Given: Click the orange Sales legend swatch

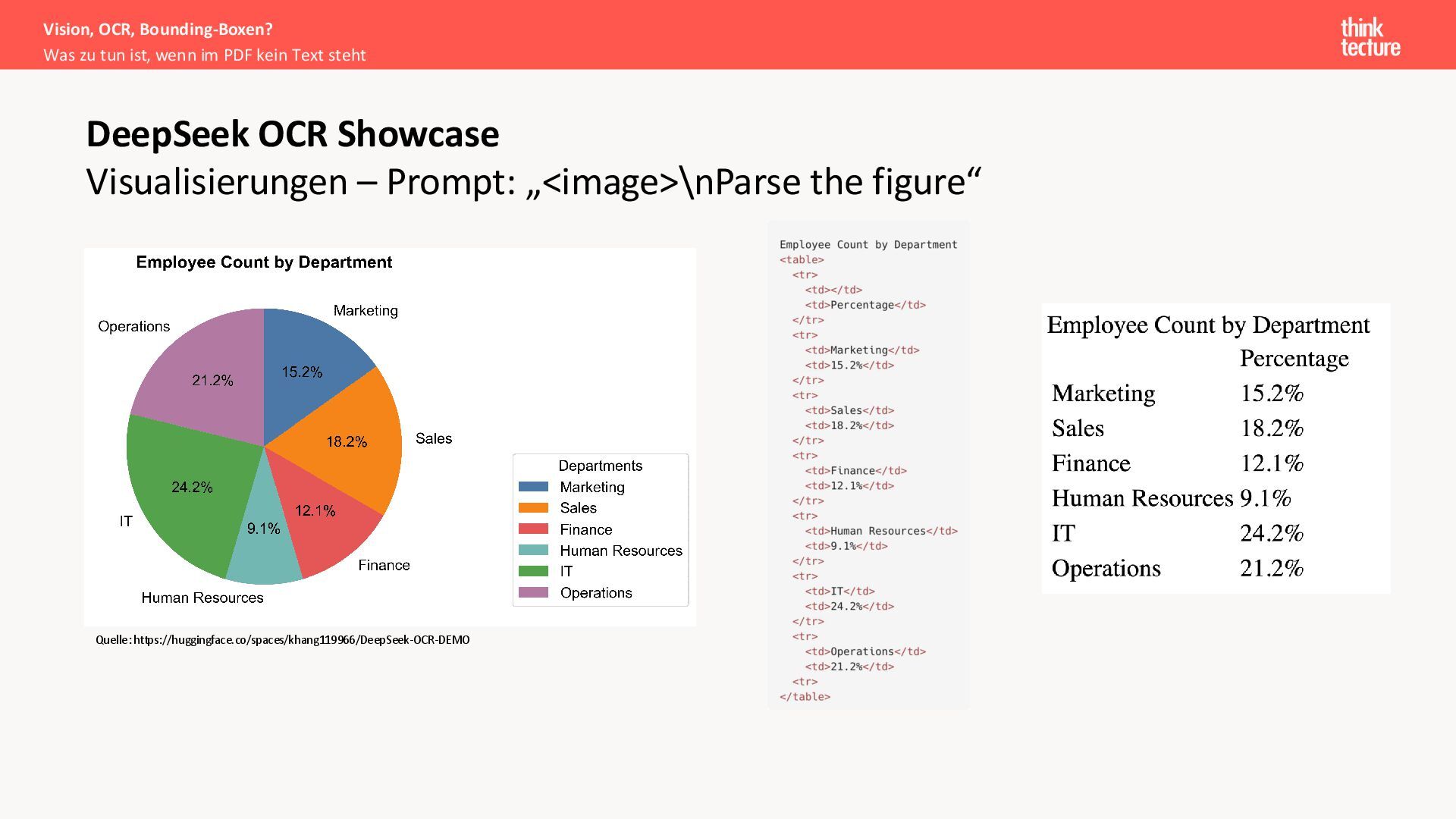Looking at the screenshot, I should click(x=533, y=508).
